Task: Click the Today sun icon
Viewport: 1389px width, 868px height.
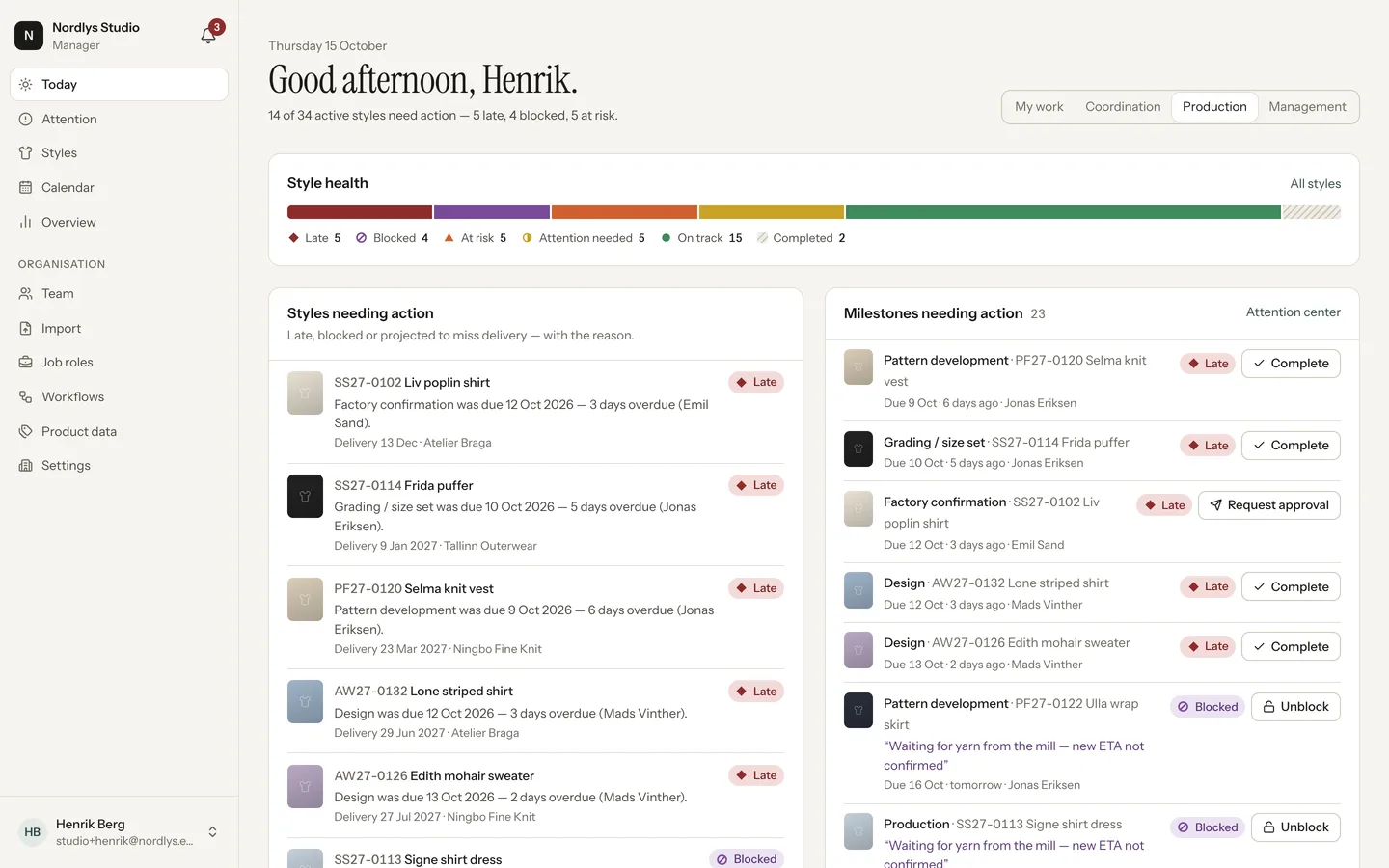Action: pyautogui.click(x=26, y=85)
